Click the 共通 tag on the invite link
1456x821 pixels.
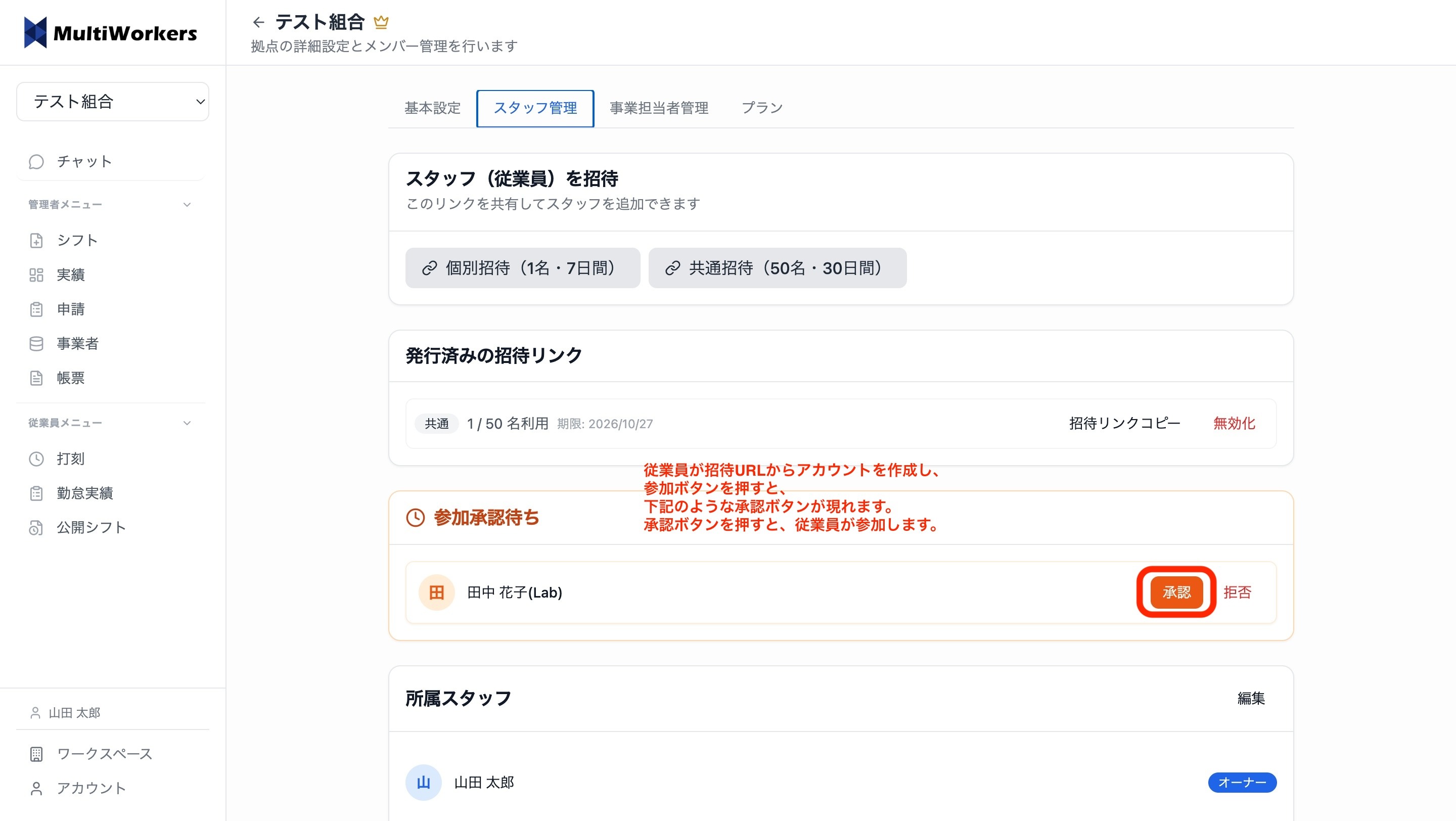pos(436,424)
